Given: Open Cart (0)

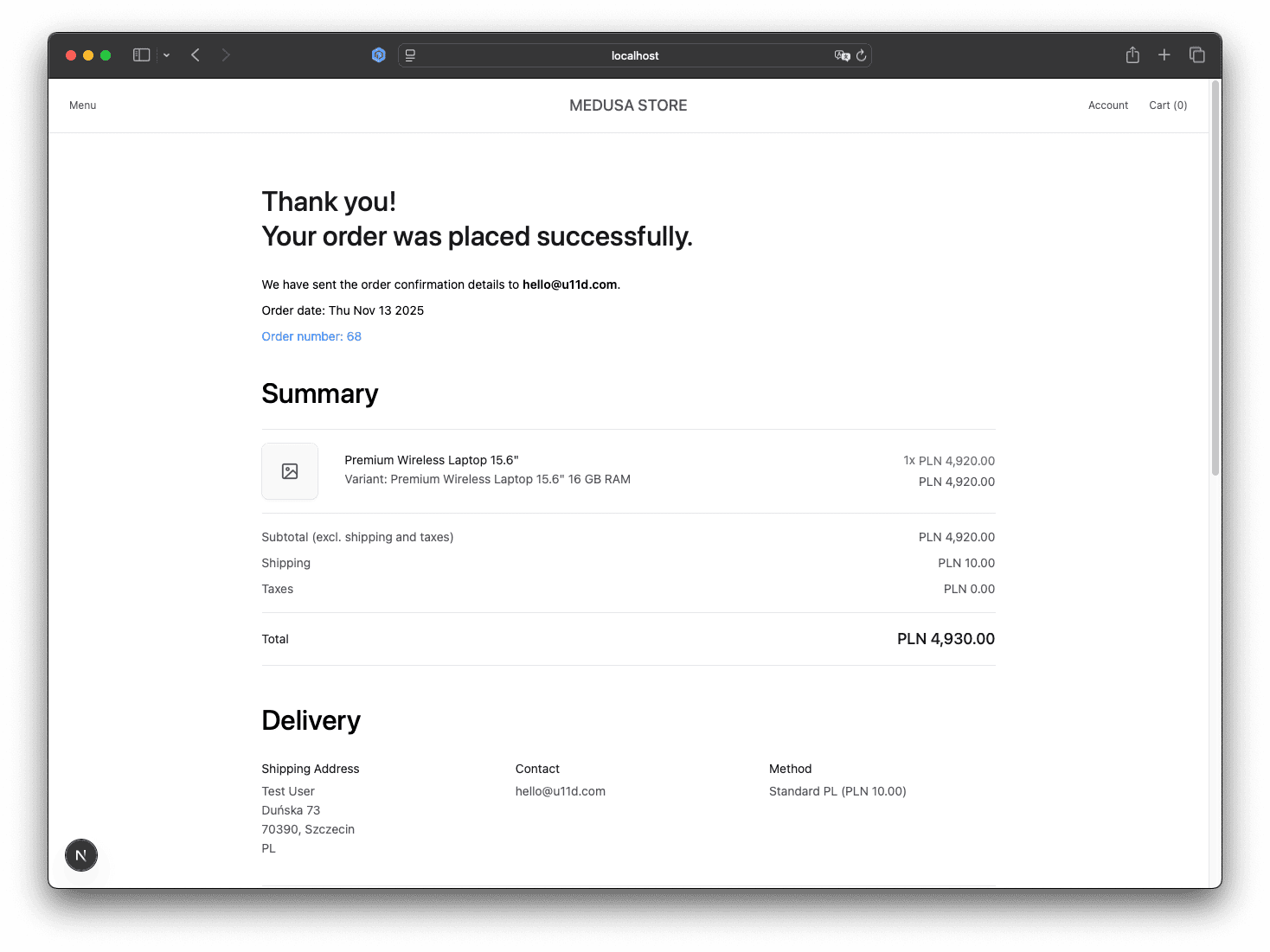Looking at the screenshot, I should (1168, 105).
